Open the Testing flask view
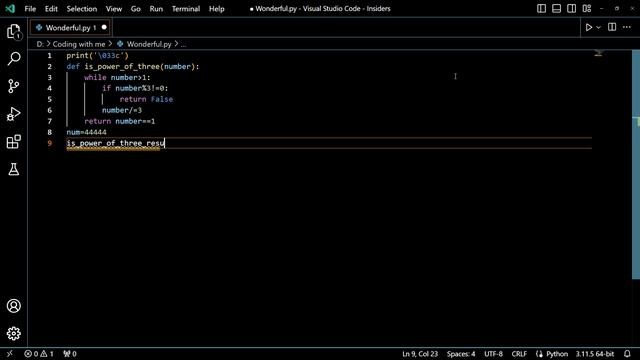 click(13, 169)
